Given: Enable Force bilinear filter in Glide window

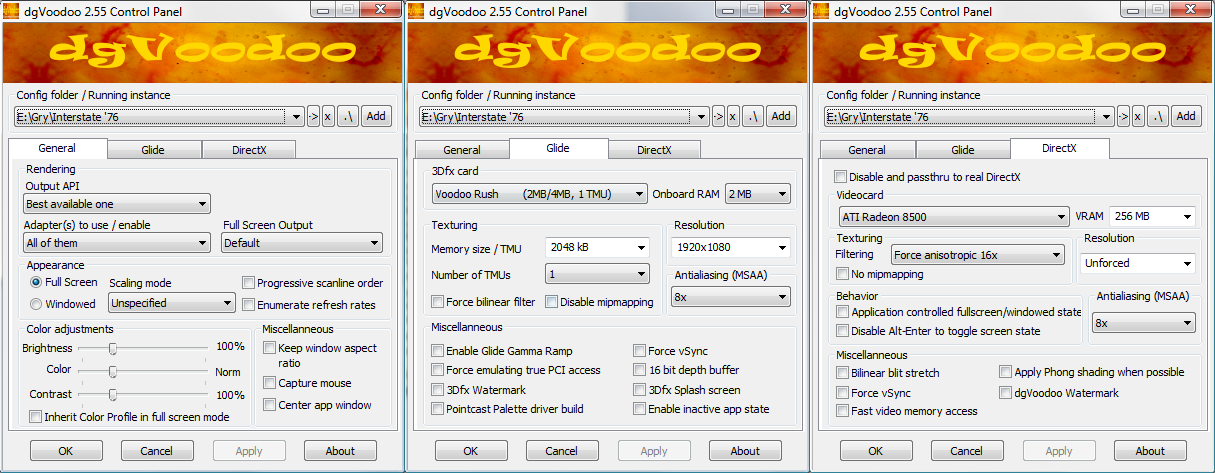Looking at the screenshot, I should [438, 302].
